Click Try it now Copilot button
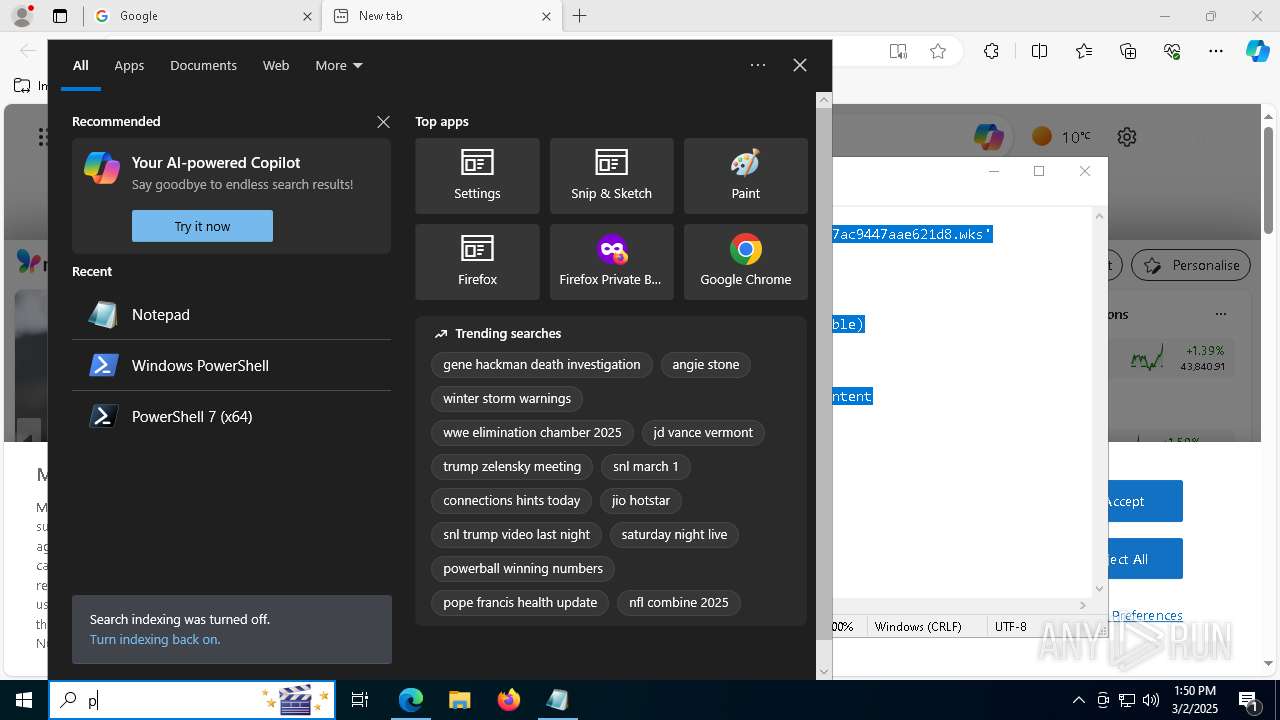Viewport: 1280px width, 720px height. [x=202, y=226]
